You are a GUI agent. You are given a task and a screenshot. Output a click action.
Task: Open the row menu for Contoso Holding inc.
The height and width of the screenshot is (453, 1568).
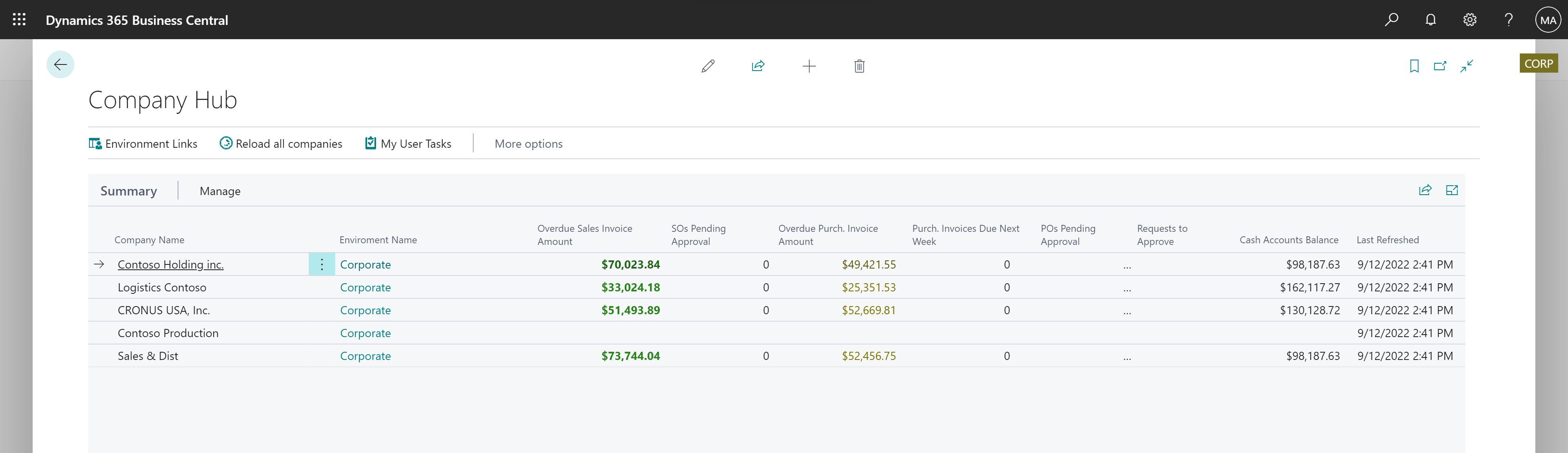(321, 264)
